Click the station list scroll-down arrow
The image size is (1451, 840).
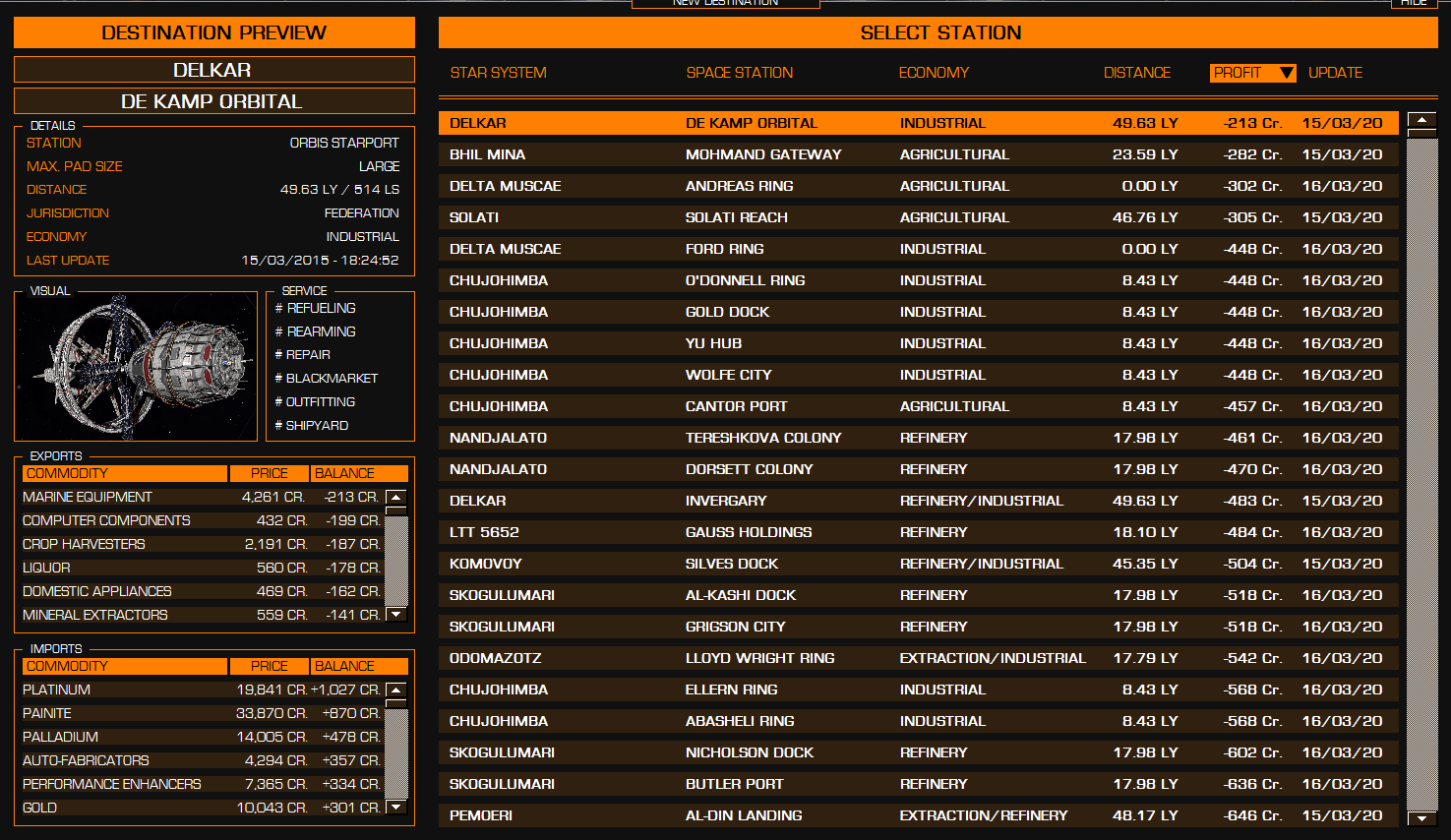(x=1422, y=817)
